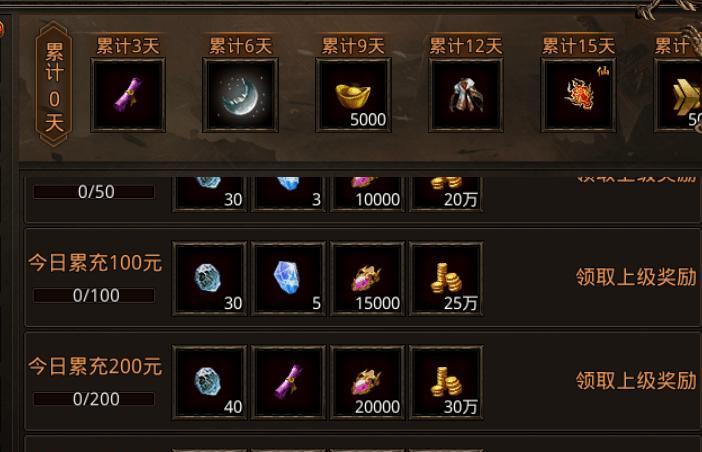
Task: Click the rough stone icon marked 30 in 100元 row
Action: coord(210,279)
